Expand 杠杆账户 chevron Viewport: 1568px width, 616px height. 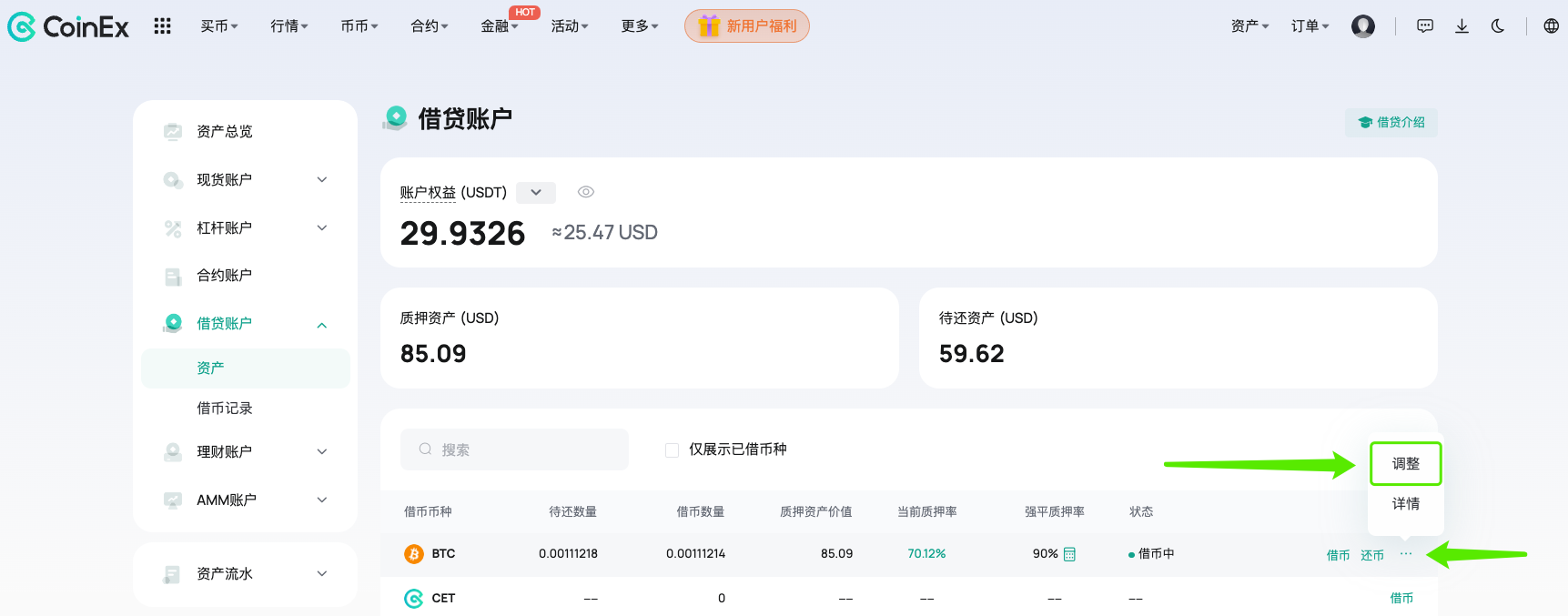[322, 227]
